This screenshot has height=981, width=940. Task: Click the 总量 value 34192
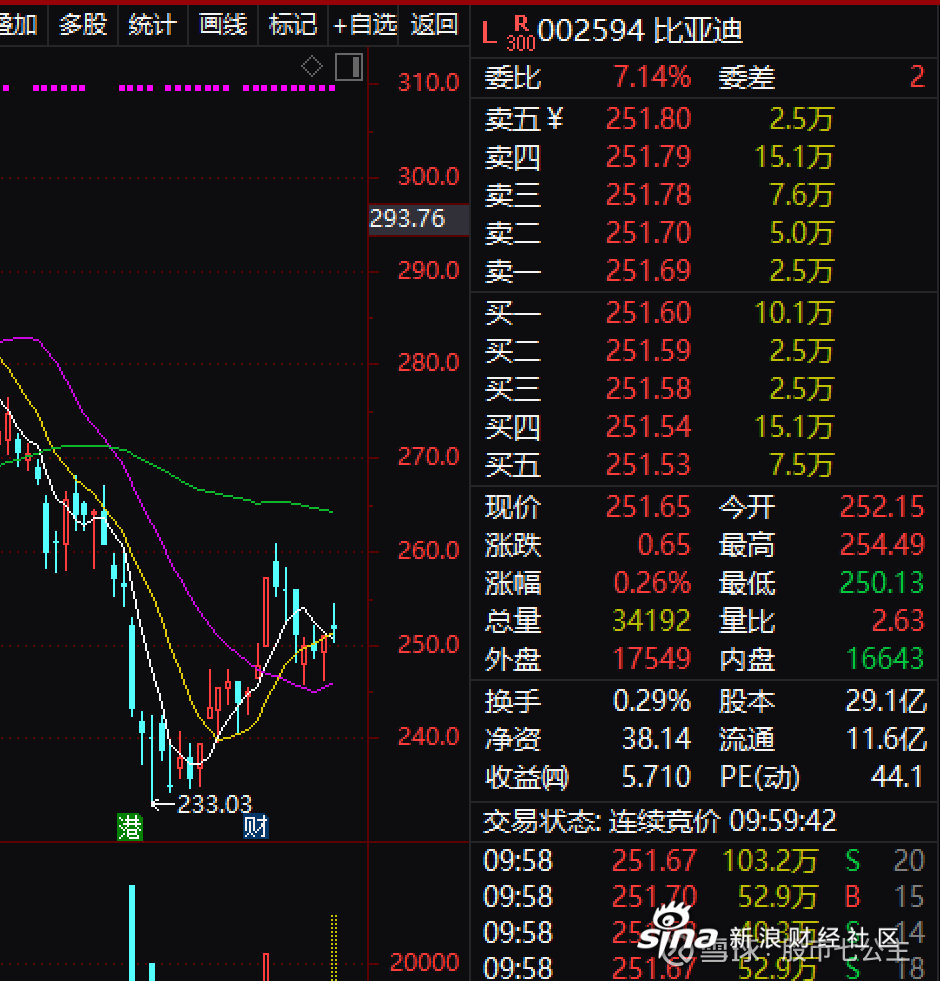[651, 621]
